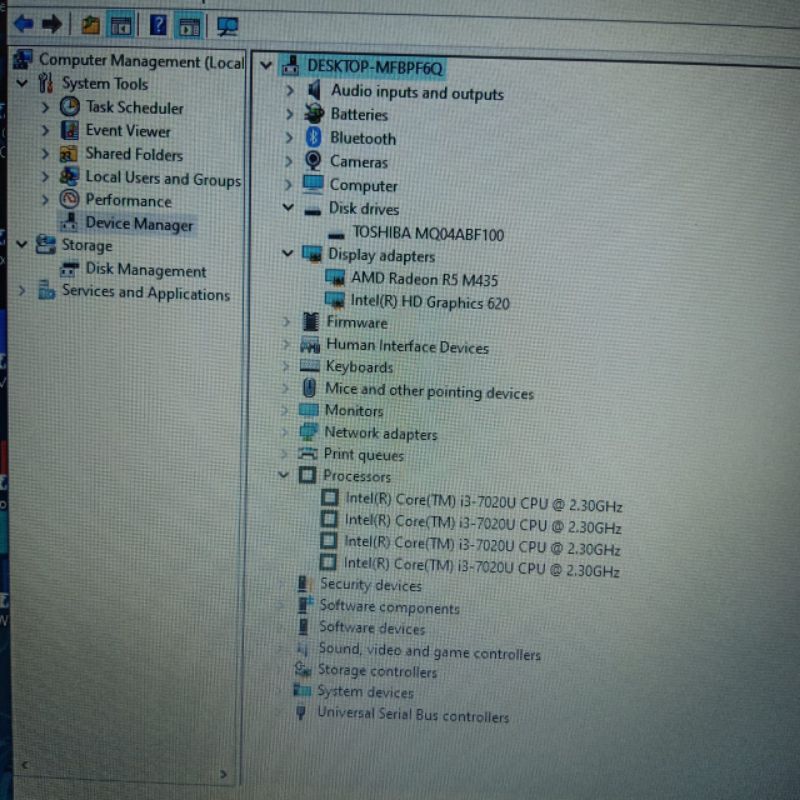Open Device Manager in the console tree
This screenshot has width=800, height=800.
tap(139, 224)
